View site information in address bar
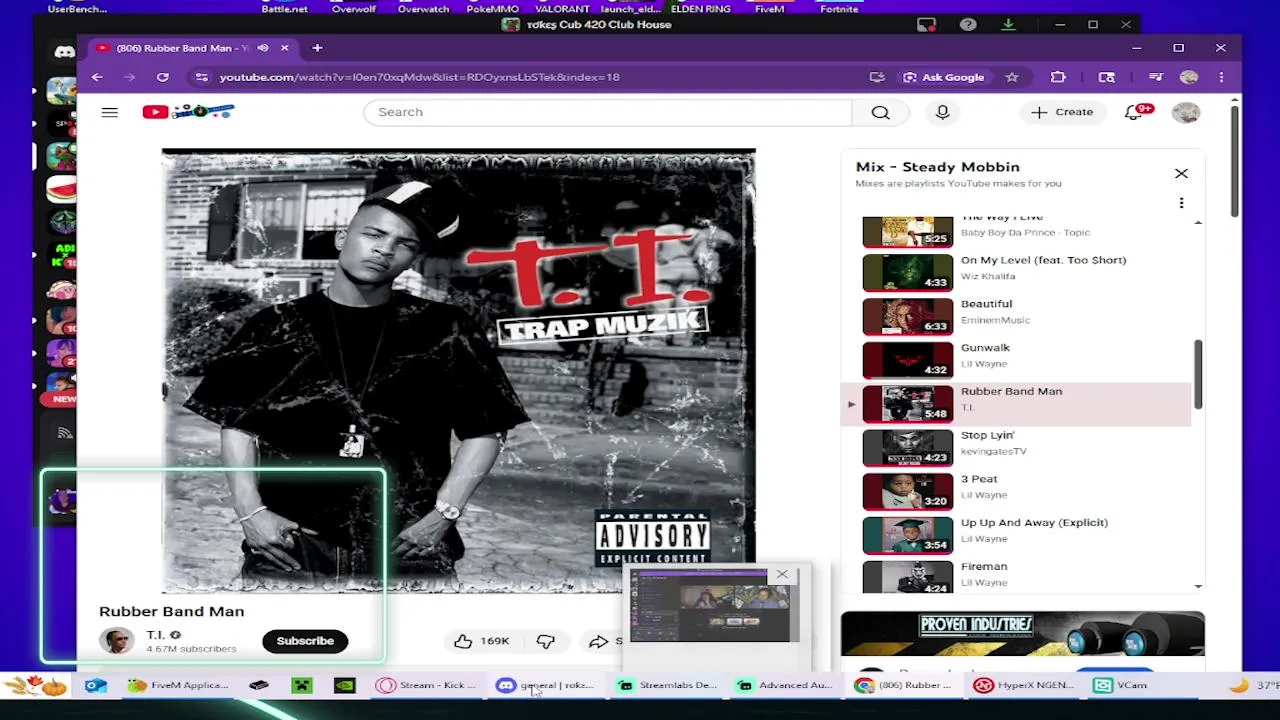1280x720 pixels. point(202,77)
